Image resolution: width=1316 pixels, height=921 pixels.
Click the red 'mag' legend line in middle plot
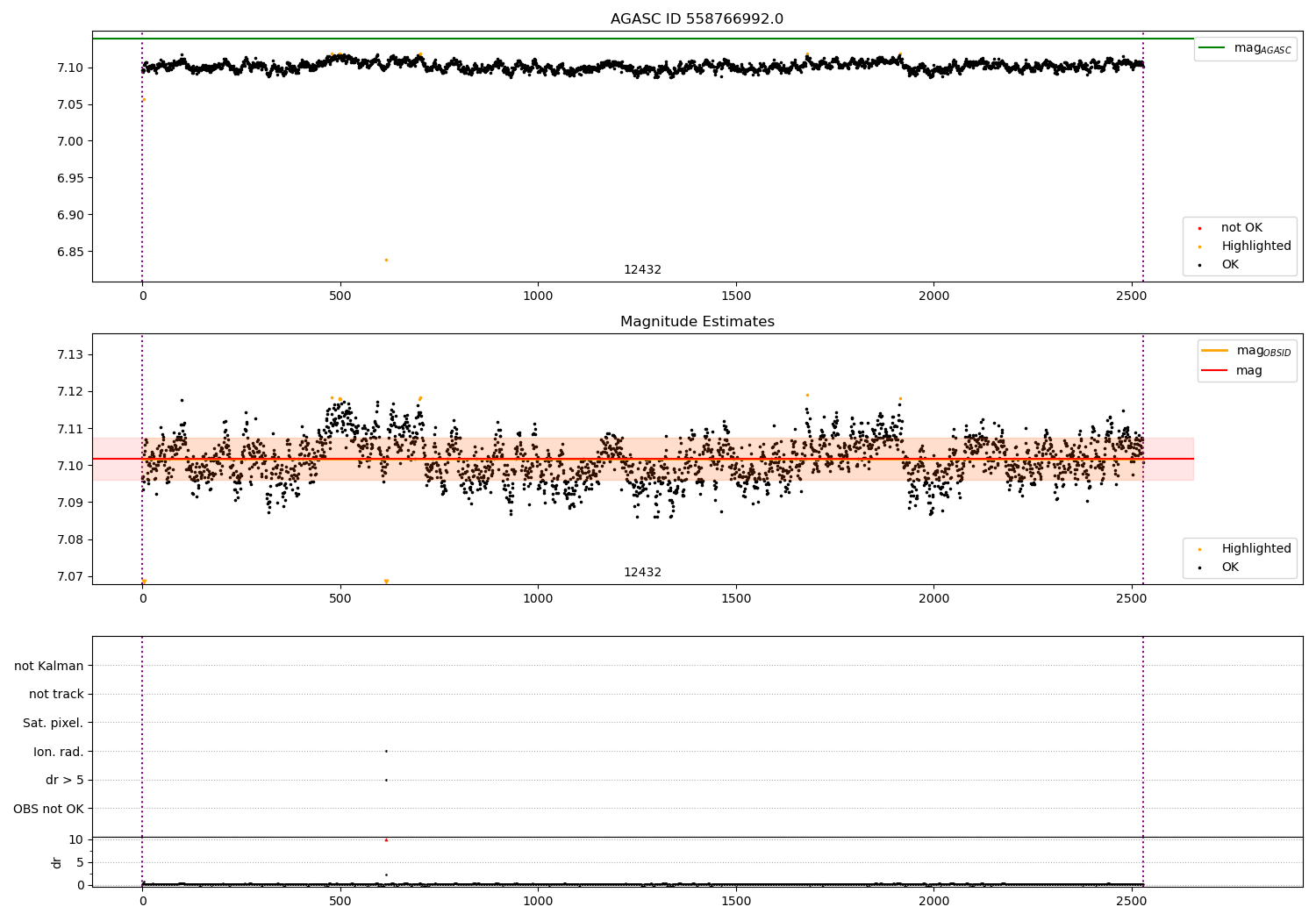1215,370
